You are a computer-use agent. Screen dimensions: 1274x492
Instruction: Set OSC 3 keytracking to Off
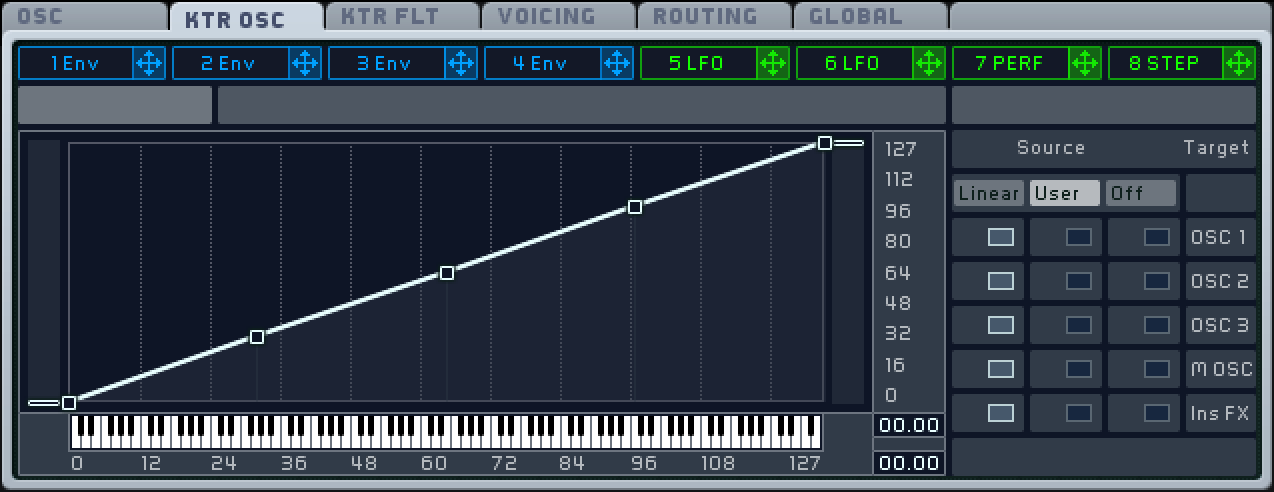1157,325
